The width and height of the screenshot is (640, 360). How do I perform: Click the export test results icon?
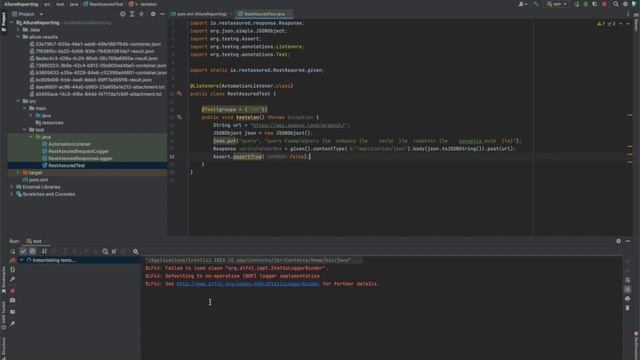pyautogui.click(x=114, y=251)
